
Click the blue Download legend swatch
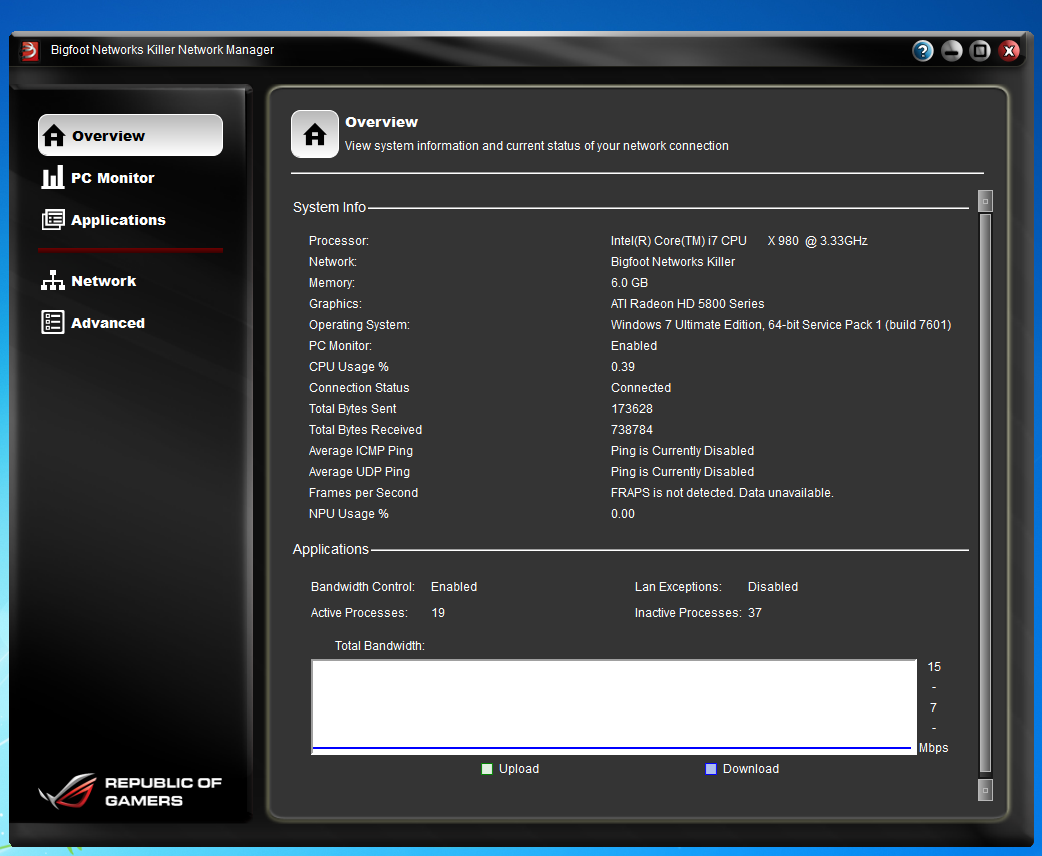710,769
